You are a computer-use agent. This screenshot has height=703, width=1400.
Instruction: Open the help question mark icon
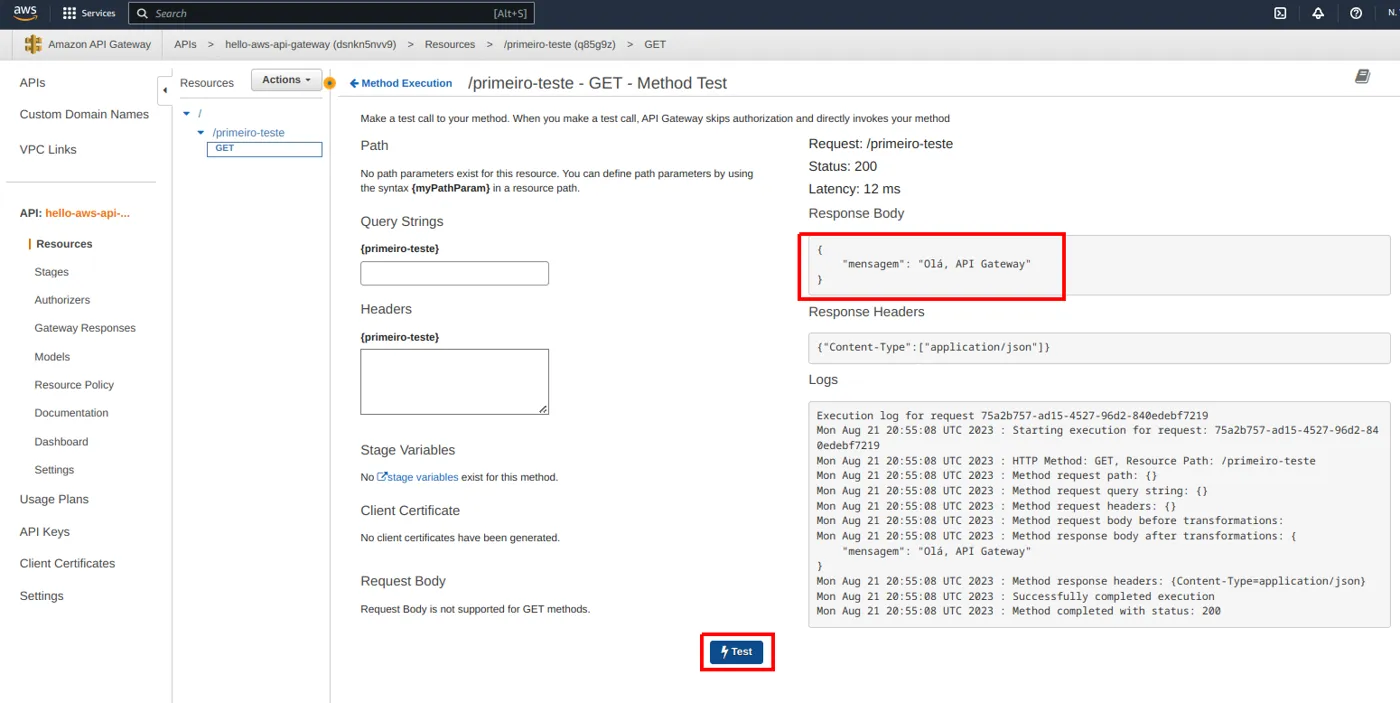(x=1356, y=13)
